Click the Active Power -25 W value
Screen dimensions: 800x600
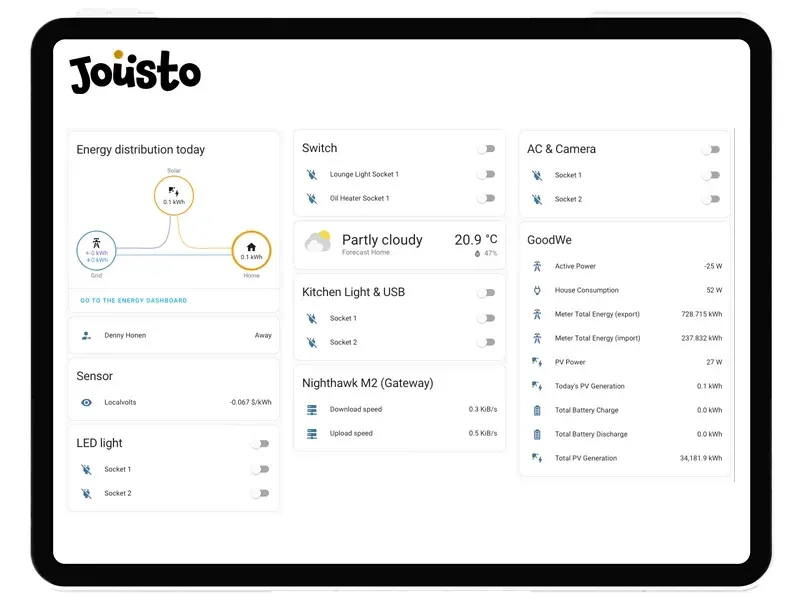[x=713, y=266]
